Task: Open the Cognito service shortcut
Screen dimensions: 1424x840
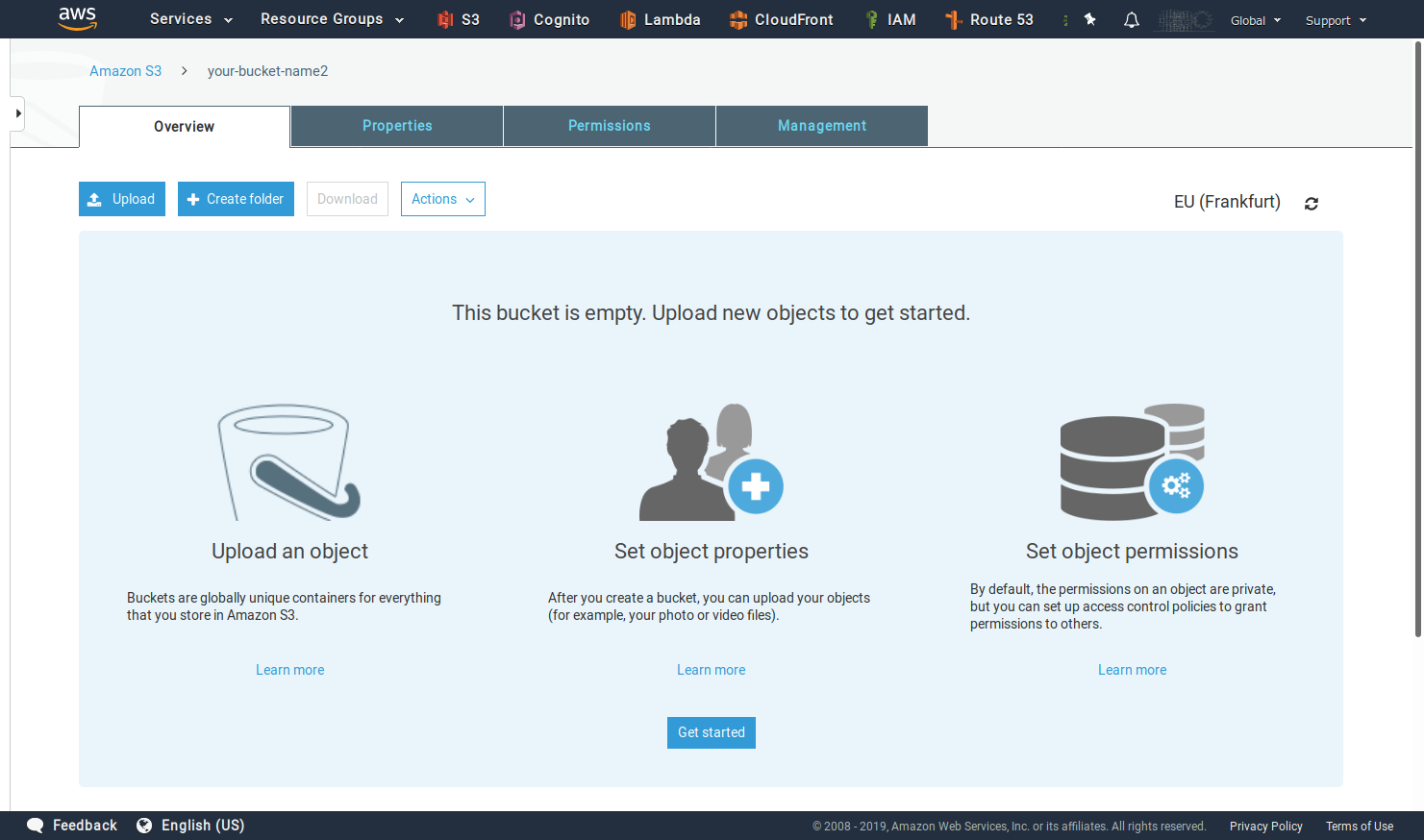Action: coord(549,19)
